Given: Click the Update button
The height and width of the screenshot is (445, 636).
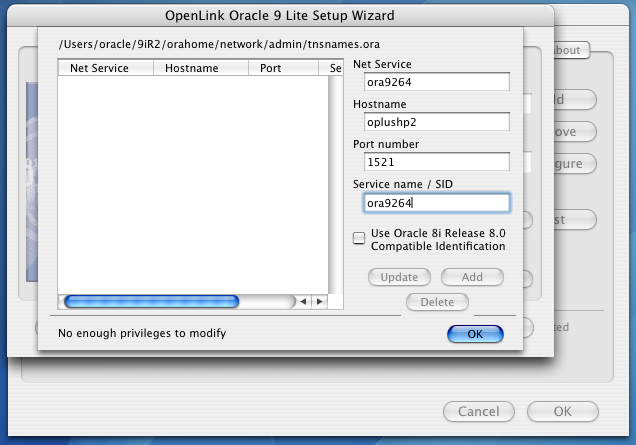Looking at the screenshot, I should [399, 277].
